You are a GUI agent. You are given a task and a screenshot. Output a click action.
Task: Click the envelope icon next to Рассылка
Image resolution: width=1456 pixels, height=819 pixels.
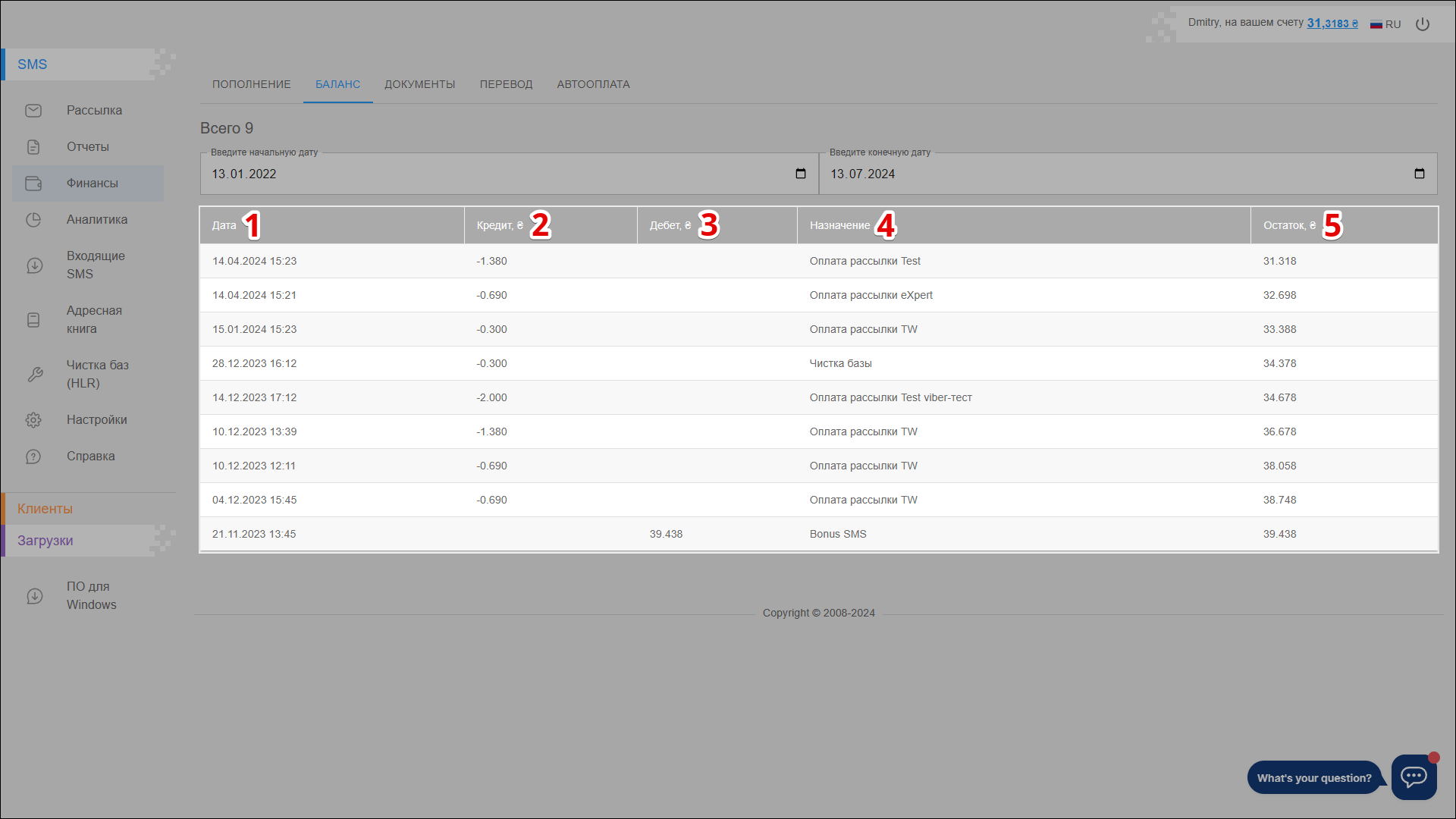(x=33, y=111)
